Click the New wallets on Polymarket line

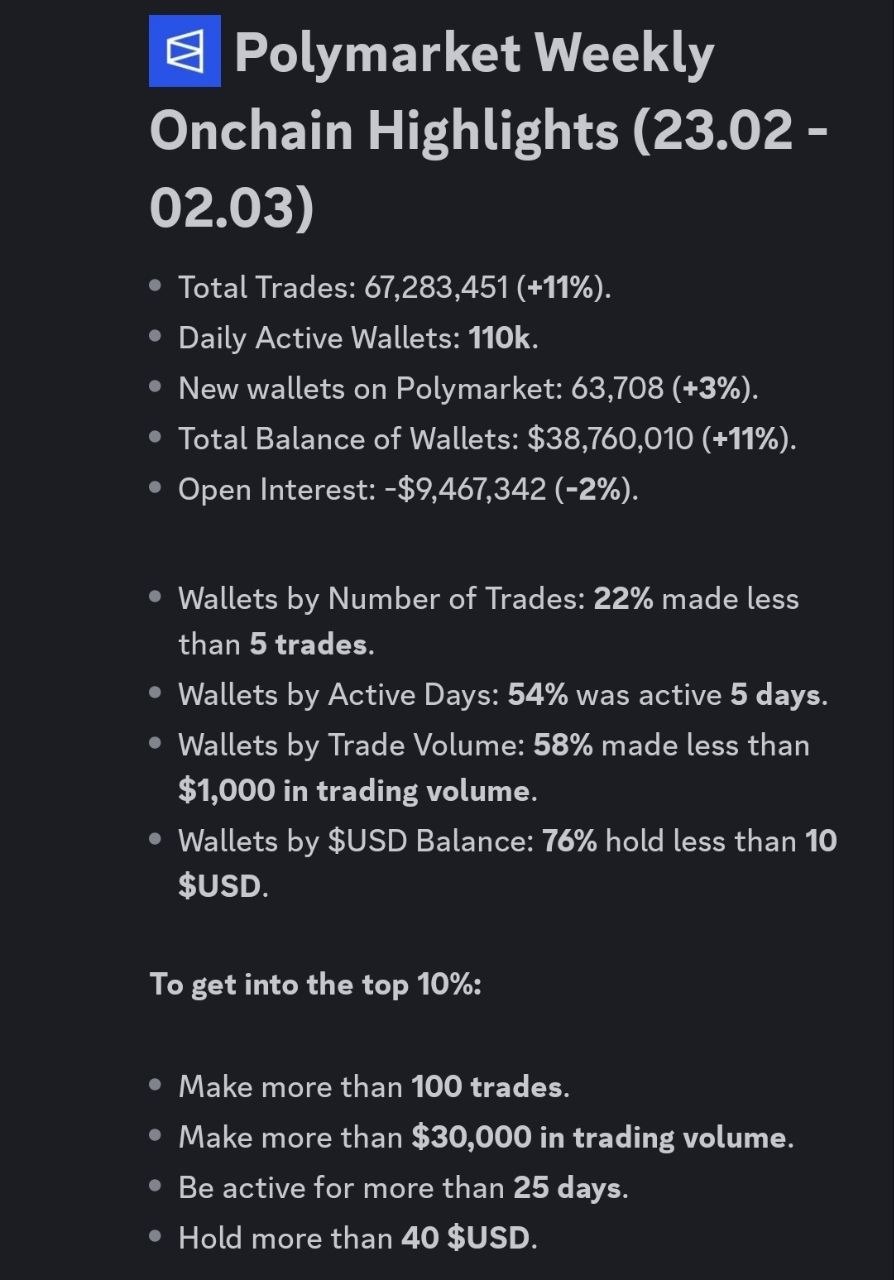(x=468, y=388)
